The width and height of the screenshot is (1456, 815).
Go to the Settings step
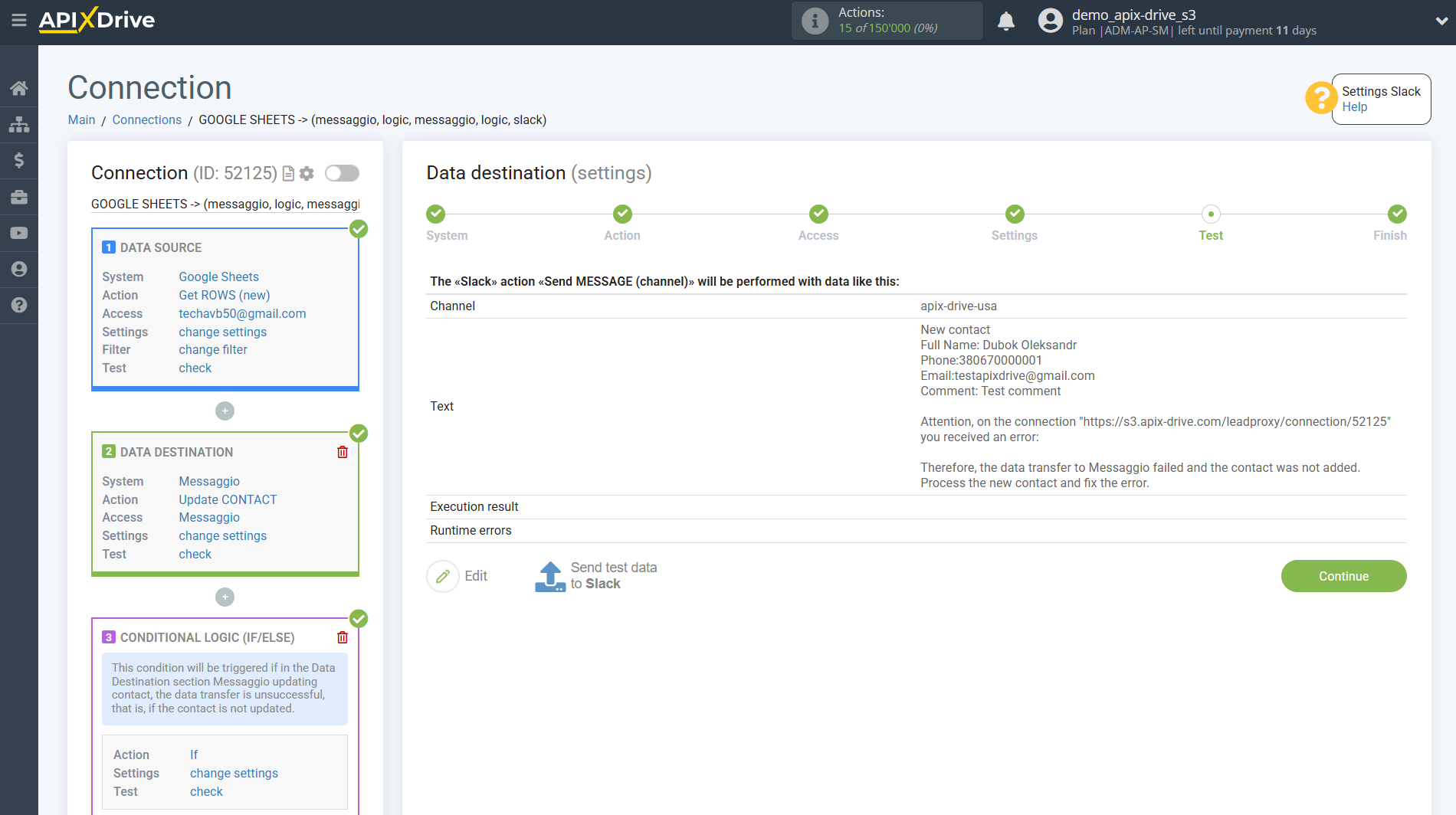click(1015, 214)
